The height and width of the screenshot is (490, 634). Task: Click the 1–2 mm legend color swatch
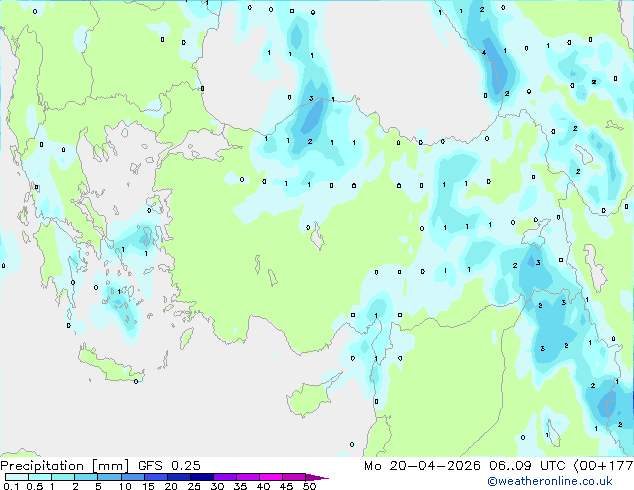click(x=63, y=477)
